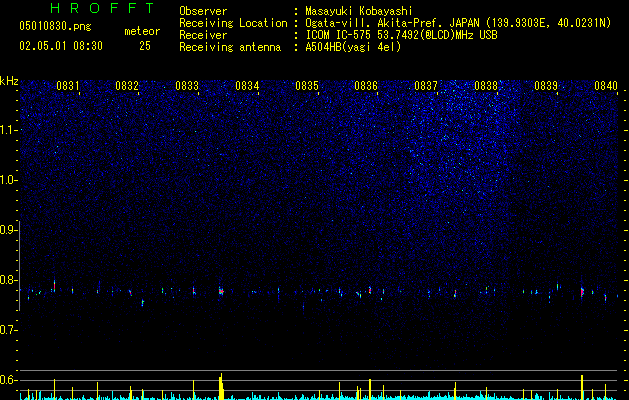Click the 0838 time marker

486,86
